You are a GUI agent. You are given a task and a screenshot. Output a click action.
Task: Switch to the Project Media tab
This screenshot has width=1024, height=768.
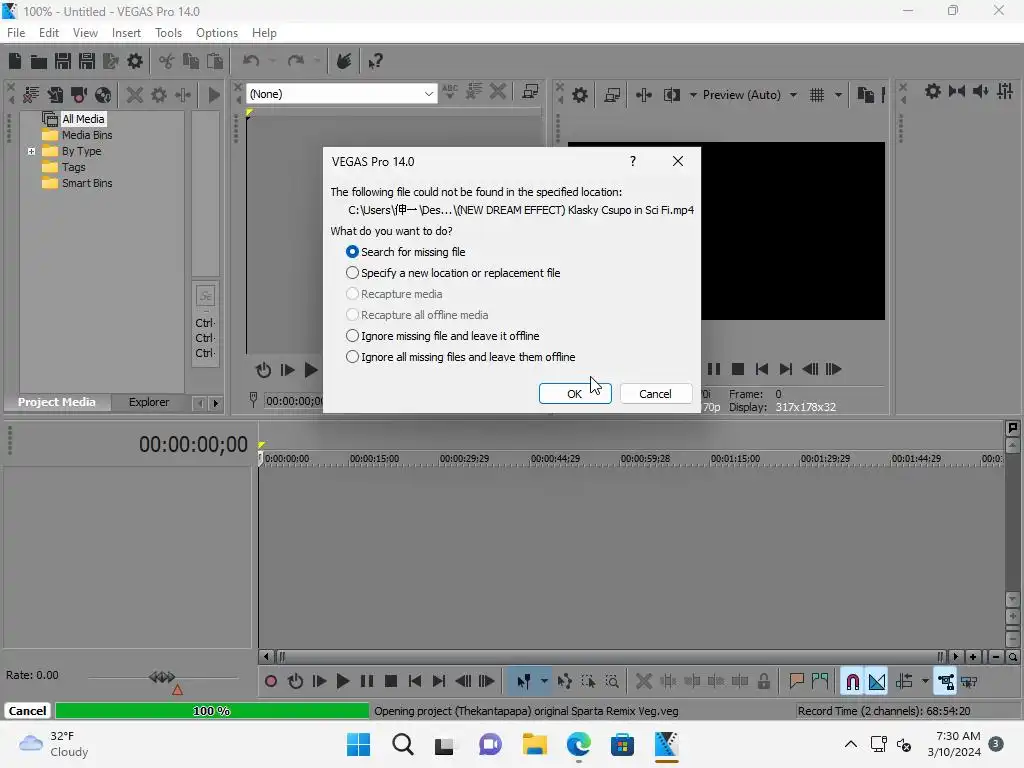57,402
